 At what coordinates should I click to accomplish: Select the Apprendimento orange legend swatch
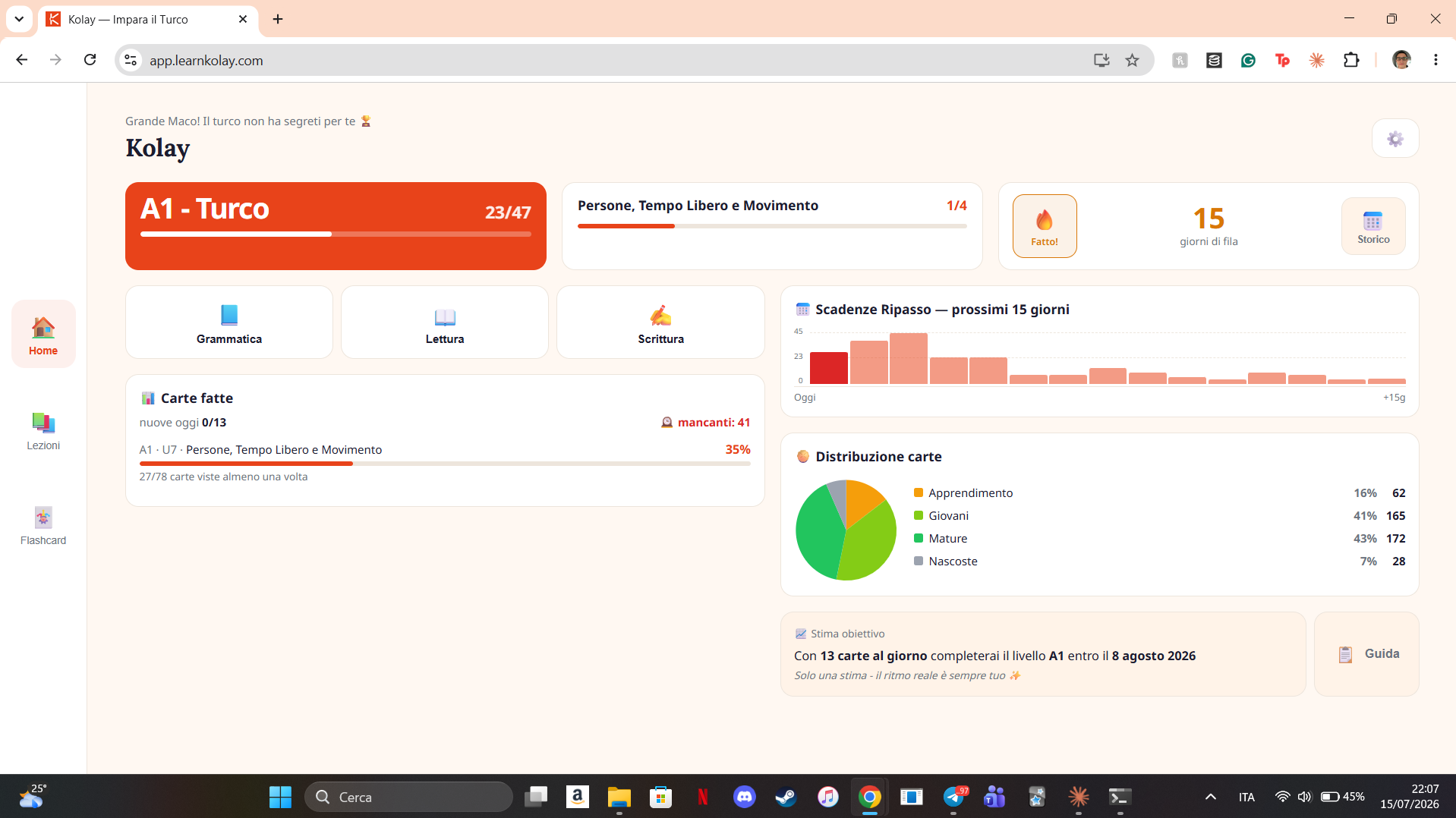(x=919, y=493)
